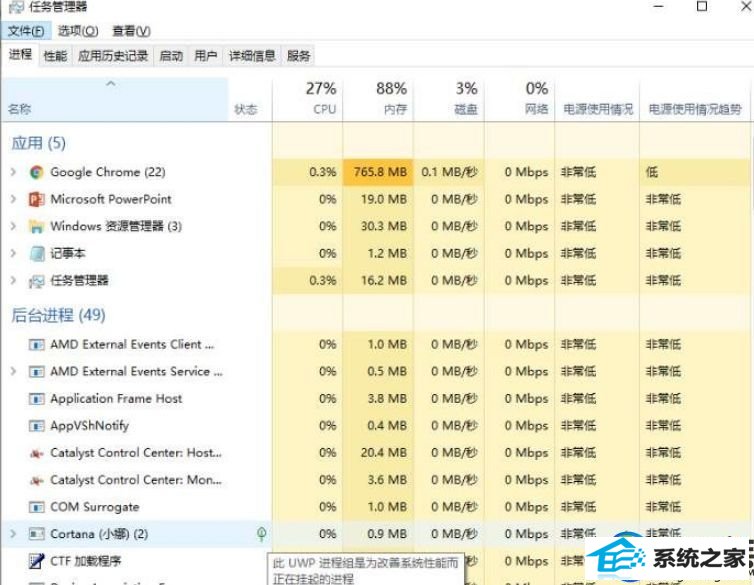The width and height of the screenshot is (754, 585).
Task: Click the AMD External Events Service icon
Action: tap(37, 372)
